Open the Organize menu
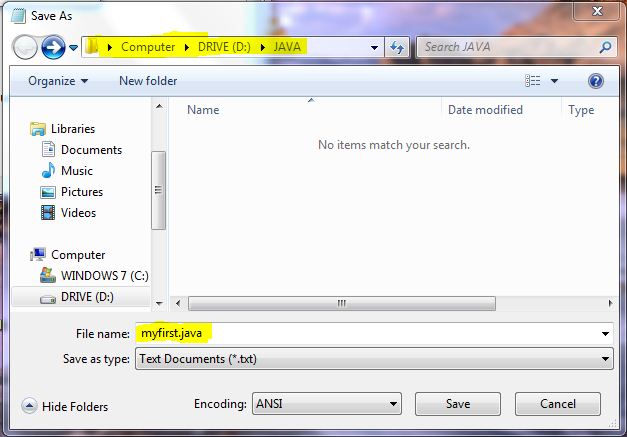The height and width of the screenshot is (437, 627). click(58, 81)
